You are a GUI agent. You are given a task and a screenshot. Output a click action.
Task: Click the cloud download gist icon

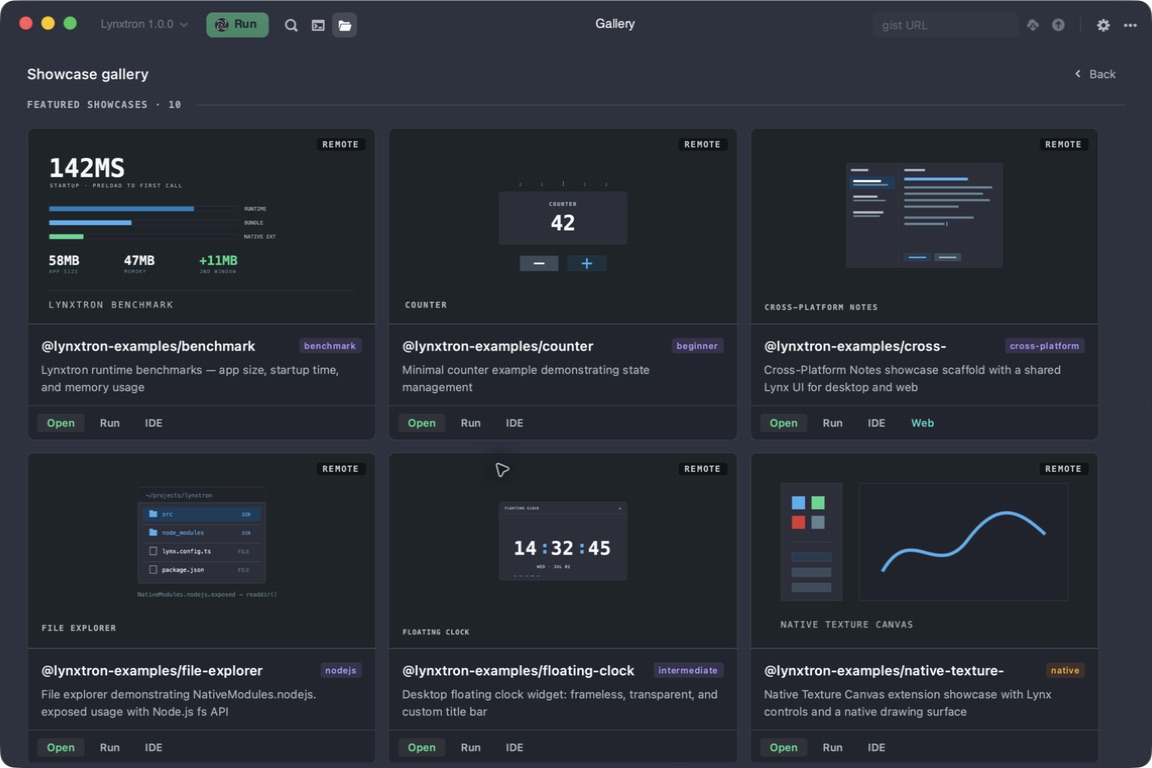1033,25
